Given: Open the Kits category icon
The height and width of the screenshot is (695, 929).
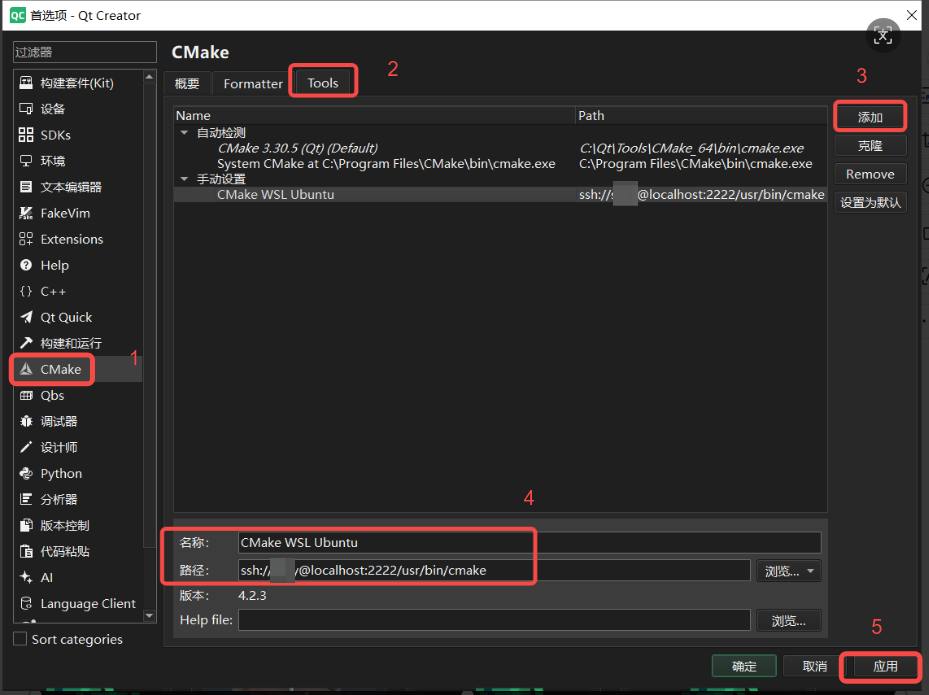Looking at the screenshot, I should (x=26, y=83).
